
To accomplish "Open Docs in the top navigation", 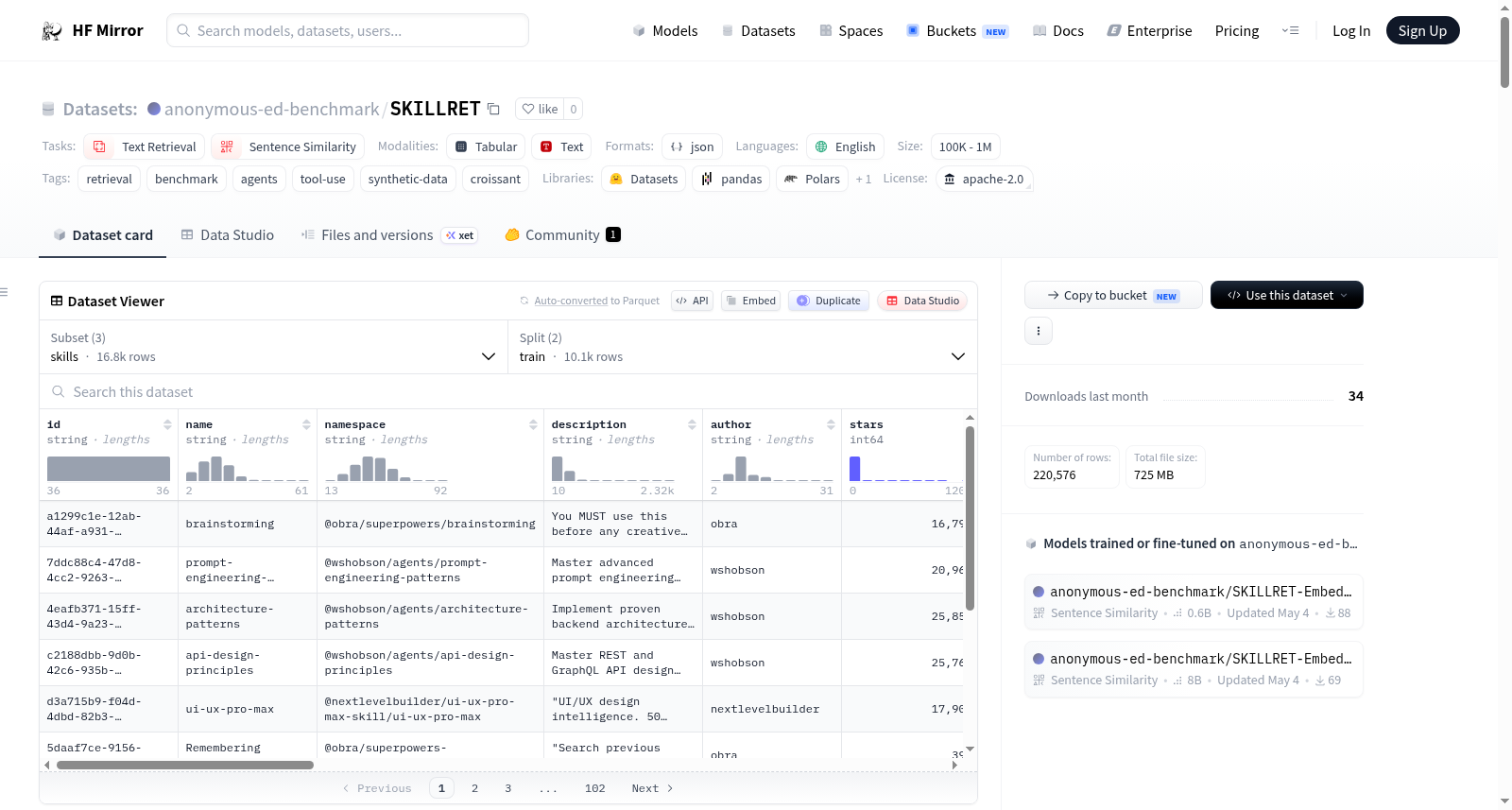I will 1057,31.
